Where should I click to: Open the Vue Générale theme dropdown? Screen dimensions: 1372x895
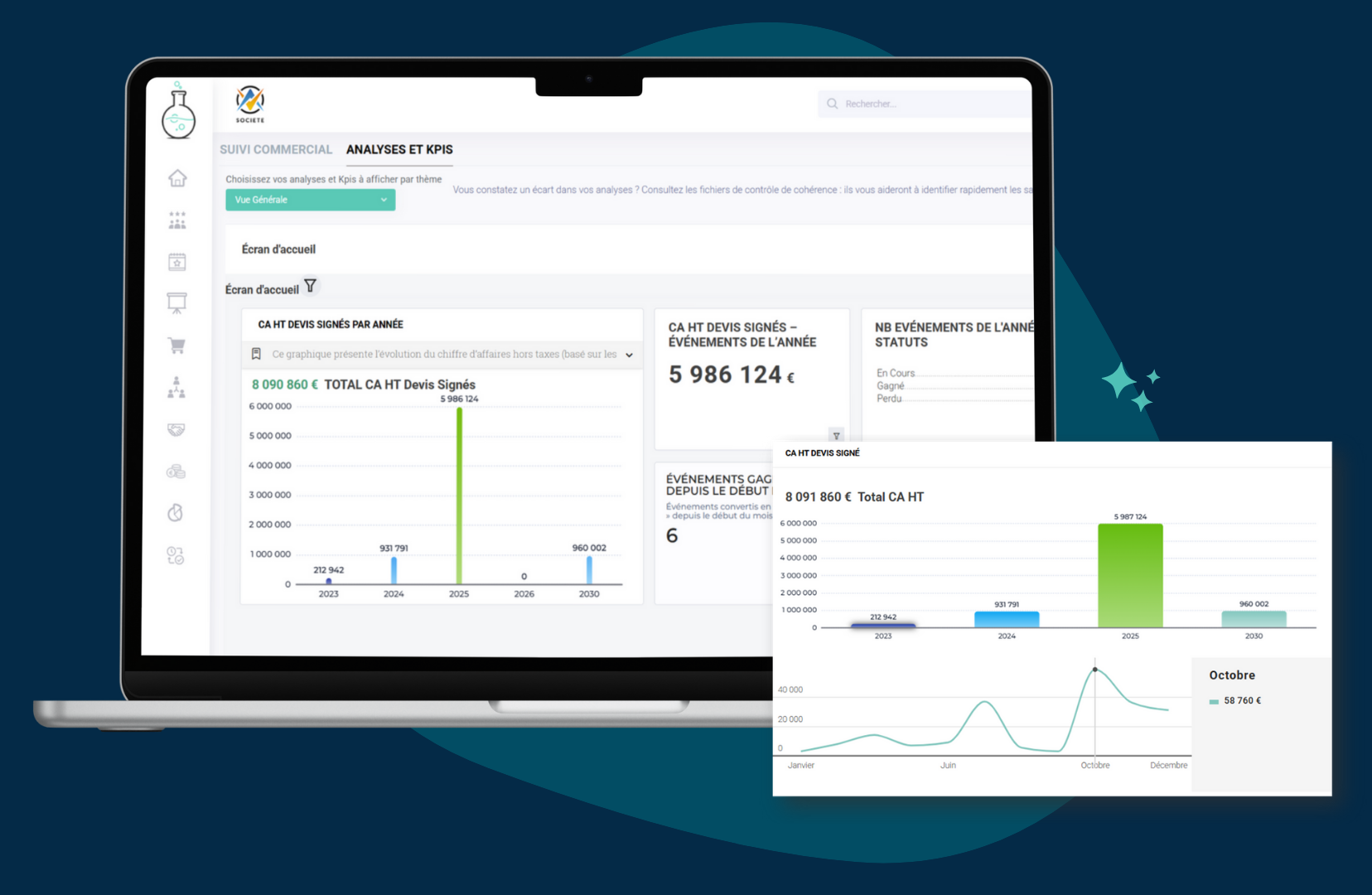(x=310, y=200)
